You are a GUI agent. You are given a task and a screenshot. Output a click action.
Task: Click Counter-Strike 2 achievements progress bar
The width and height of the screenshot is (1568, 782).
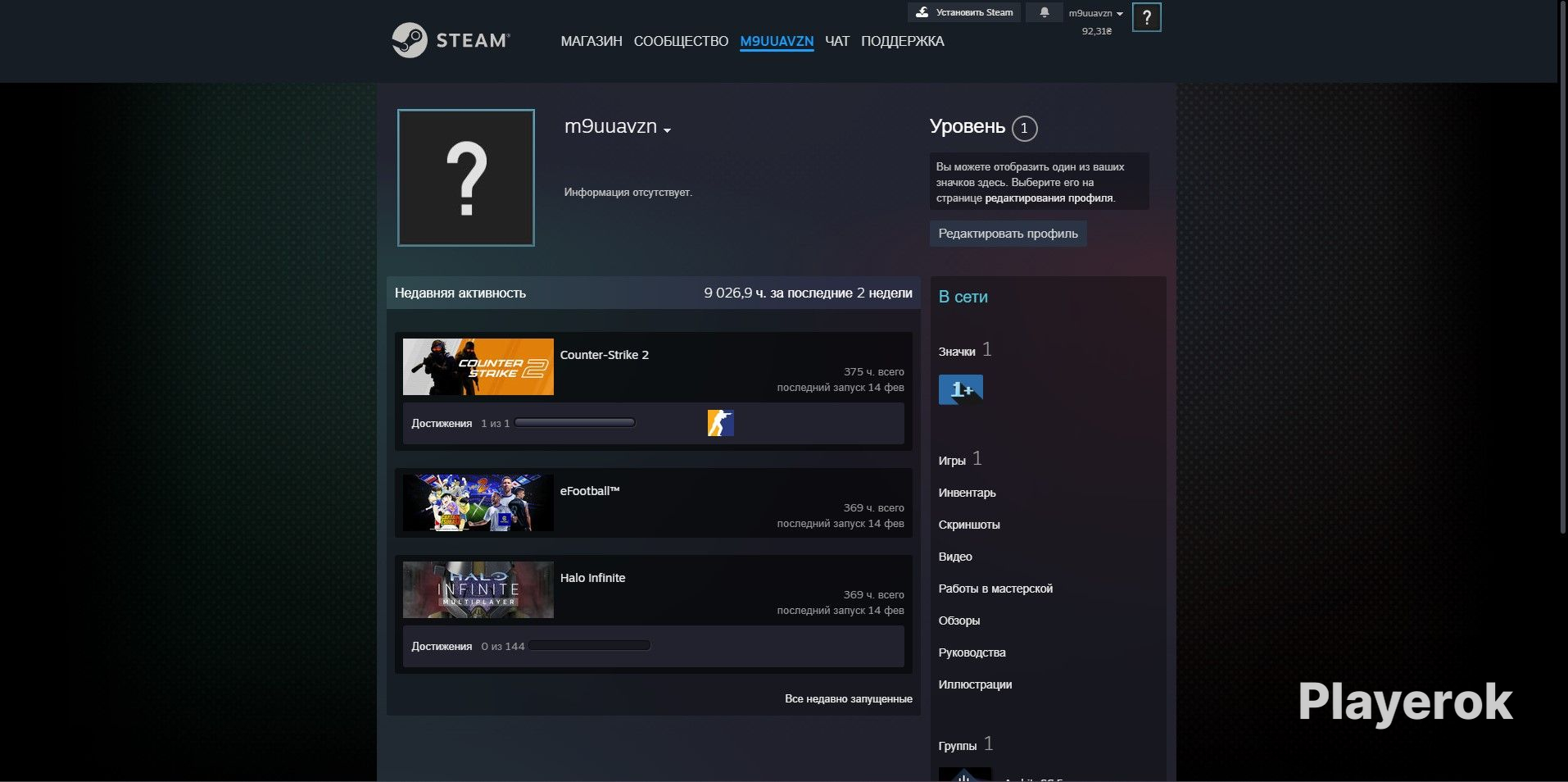[x=575, y=423]
